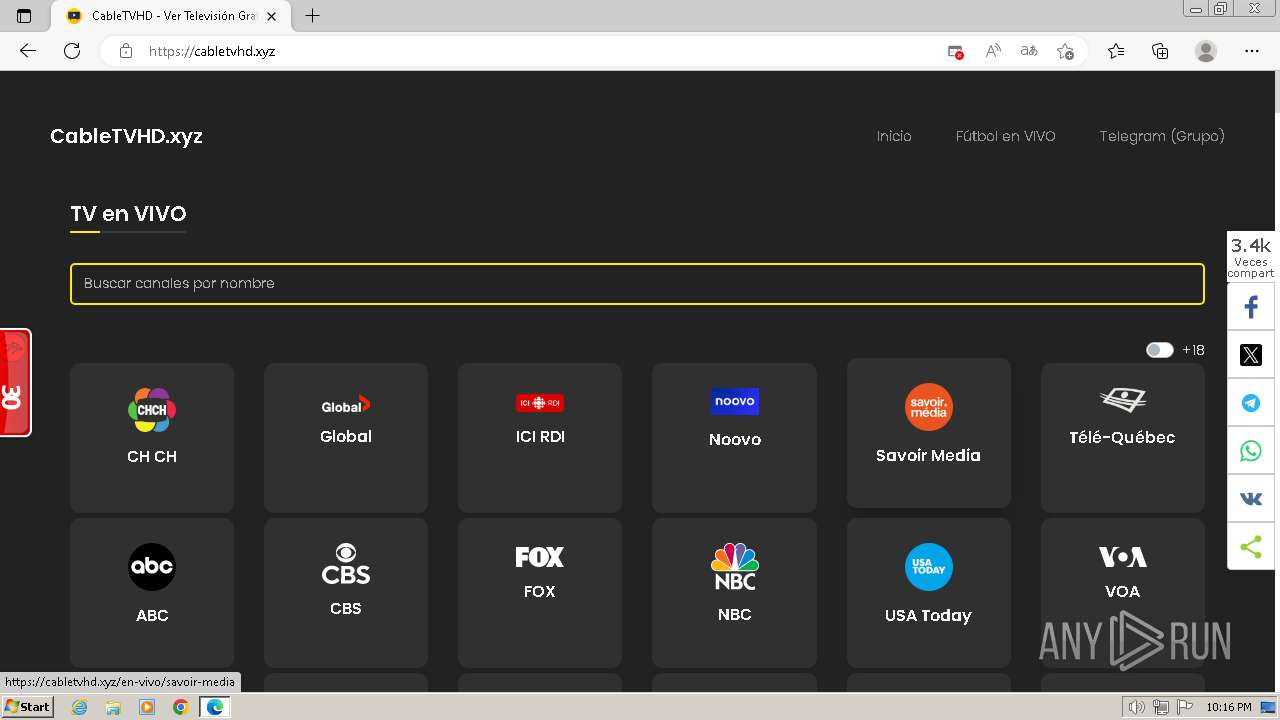Switch to Edge in the taskbar
Viewport: 1280px width, 720px height.
(214, 707)
